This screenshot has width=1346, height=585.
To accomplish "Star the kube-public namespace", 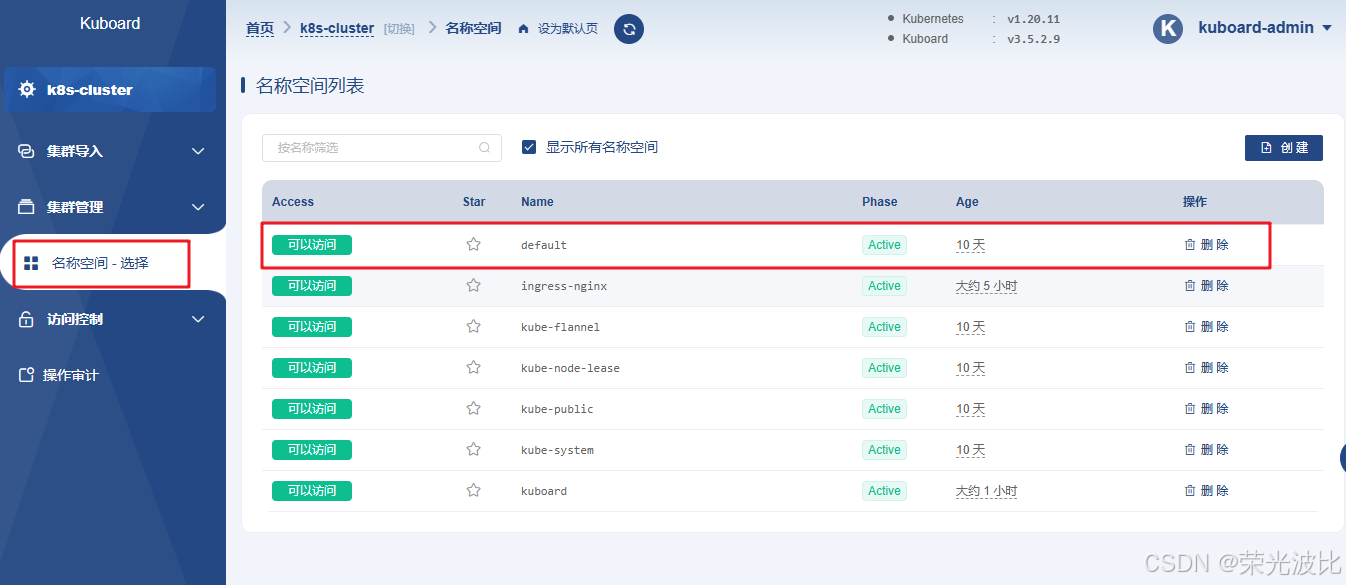I will 474,408.
